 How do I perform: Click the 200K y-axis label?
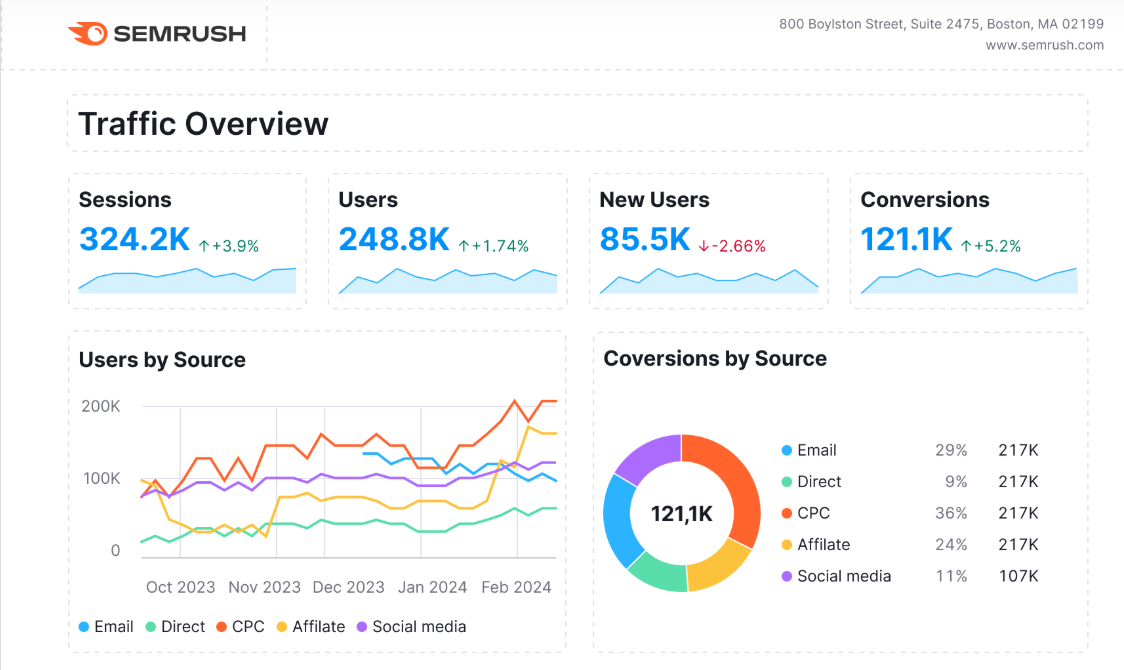click(x=100, y=406)
